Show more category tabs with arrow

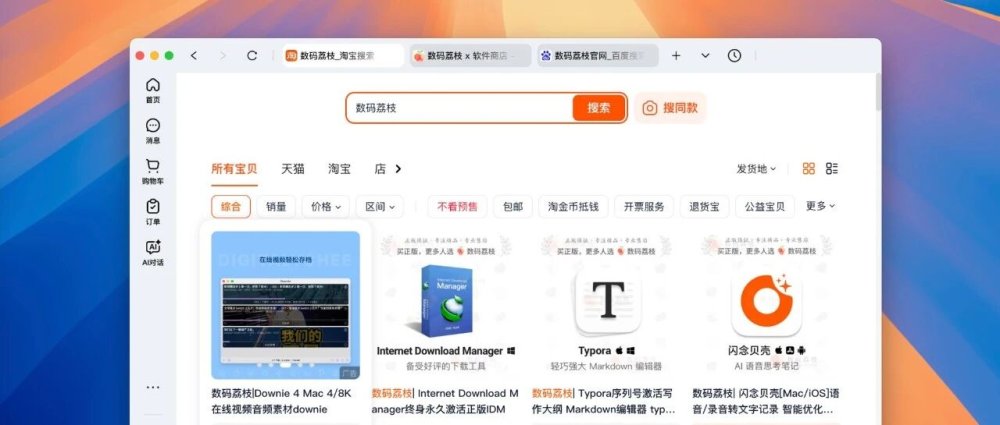pyautogui.click(x=398, y=169)
